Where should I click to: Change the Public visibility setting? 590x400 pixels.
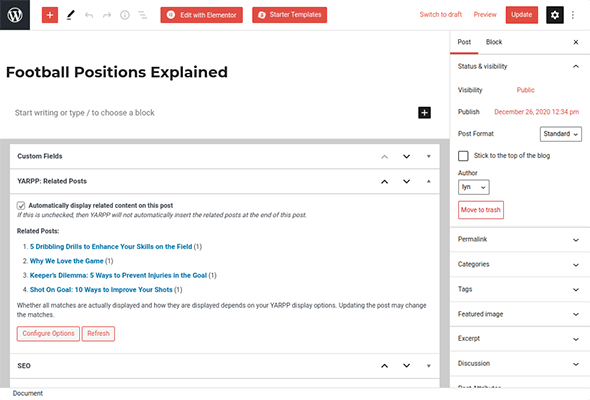(525, 90)
